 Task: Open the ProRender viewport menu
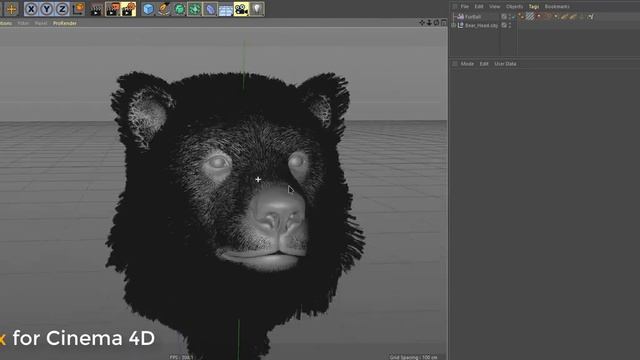pyautogui.click(x=64, y=23)
